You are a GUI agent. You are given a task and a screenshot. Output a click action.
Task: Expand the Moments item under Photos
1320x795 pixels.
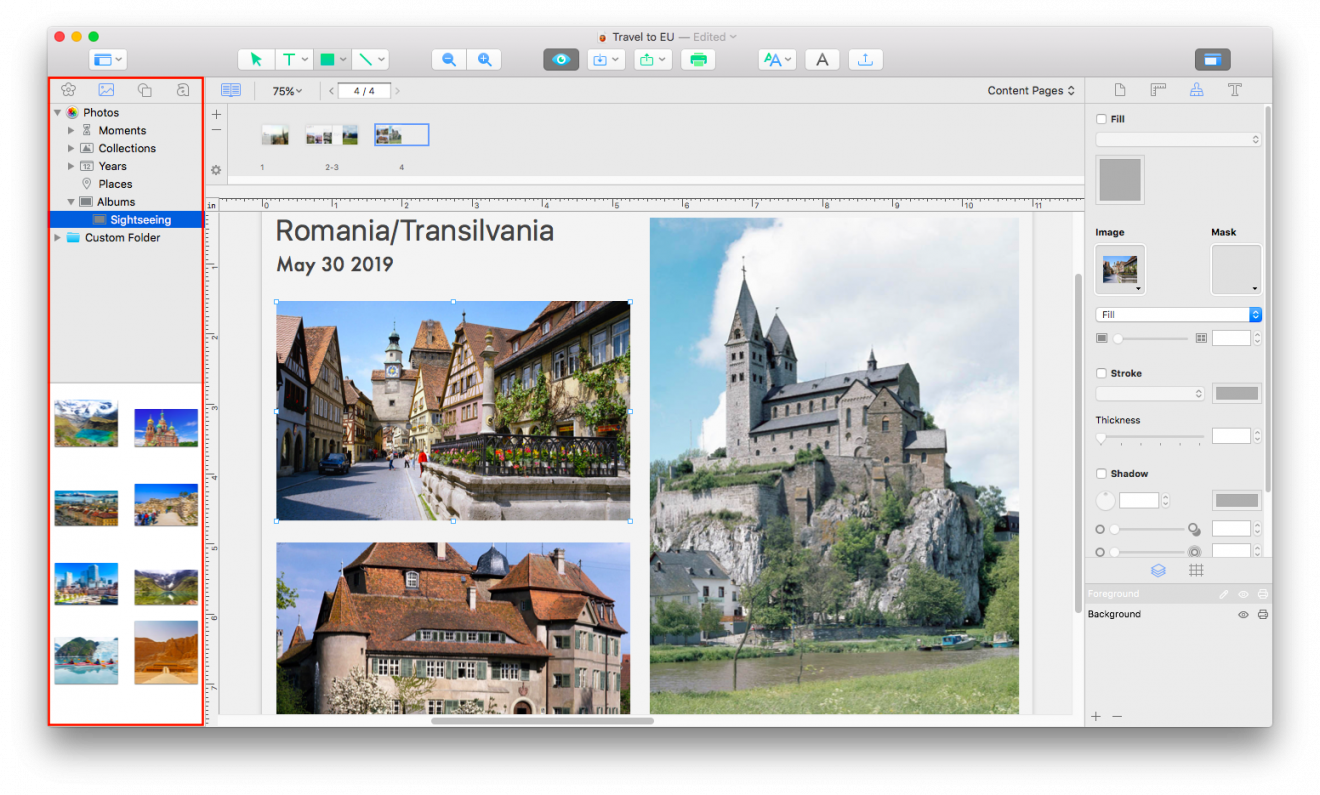(70, 130)
